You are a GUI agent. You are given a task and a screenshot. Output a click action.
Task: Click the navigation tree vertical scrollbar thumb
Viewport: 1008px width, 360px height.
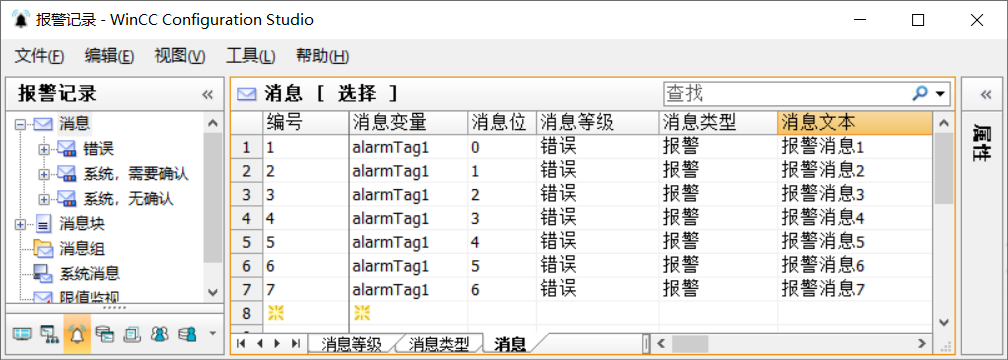tap(213, 197)
